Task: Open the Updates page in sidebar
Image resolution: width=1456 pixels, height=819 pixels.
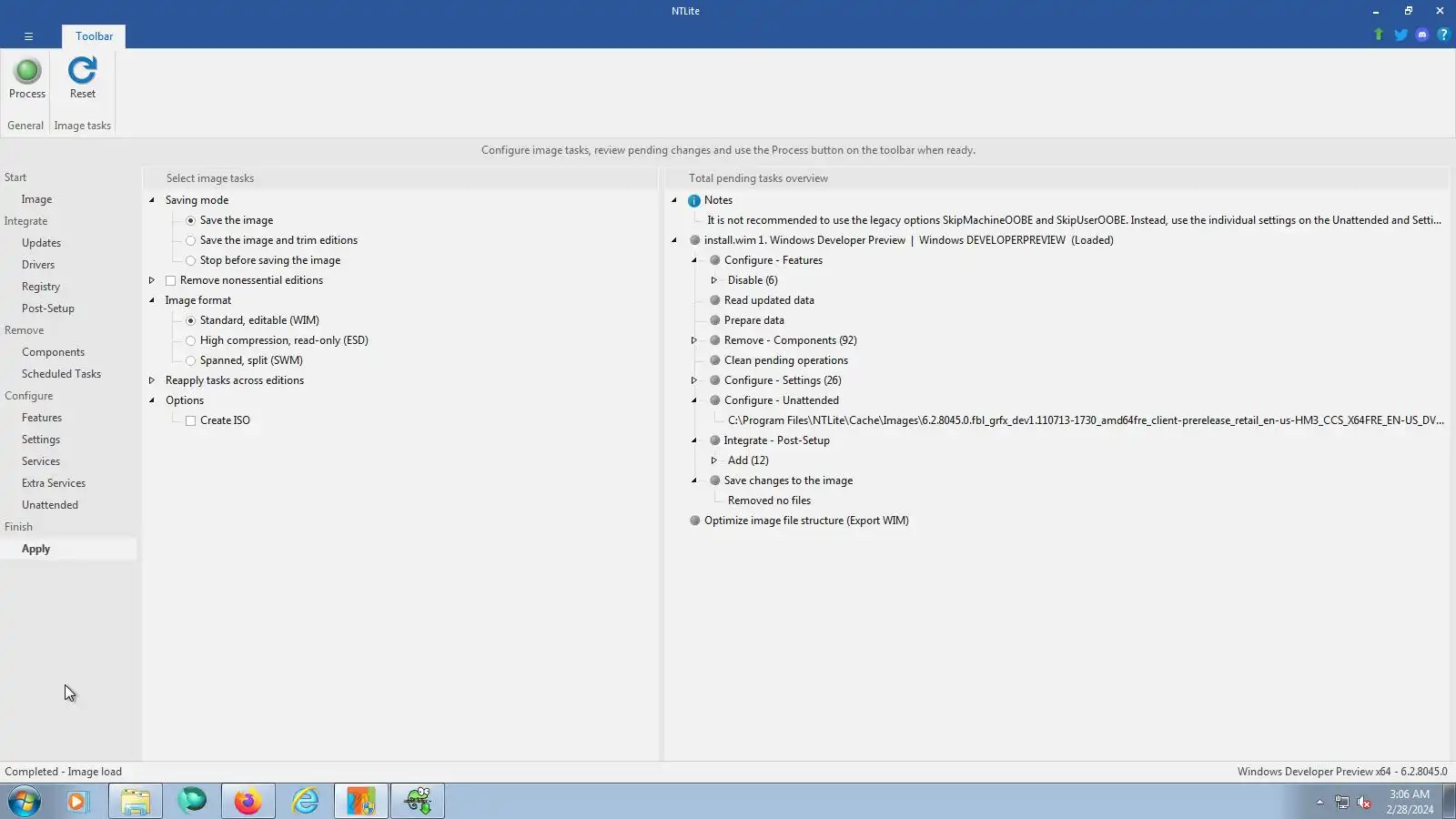Action: click(x=41, y=243)
